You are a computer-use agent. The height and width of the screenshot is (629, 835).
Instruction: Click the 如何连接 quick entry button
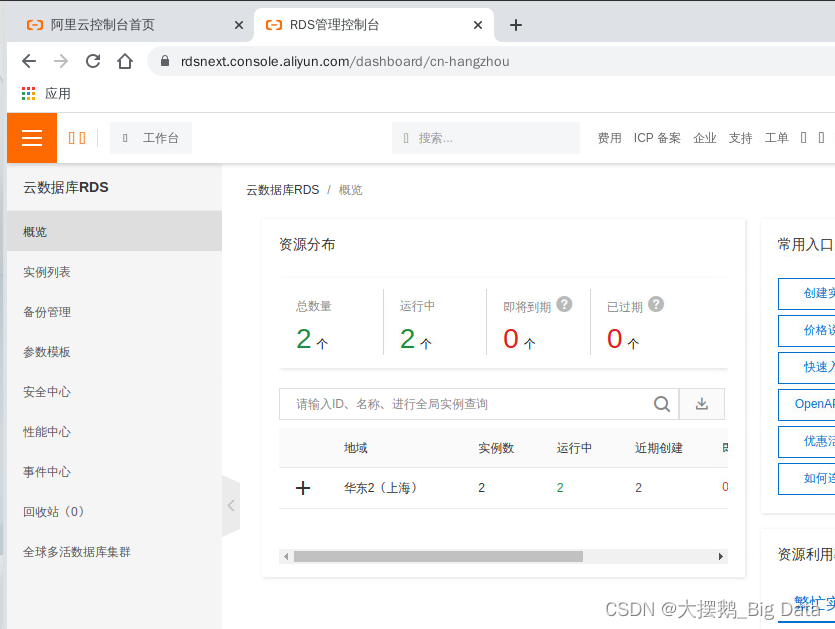click(806, 478)
